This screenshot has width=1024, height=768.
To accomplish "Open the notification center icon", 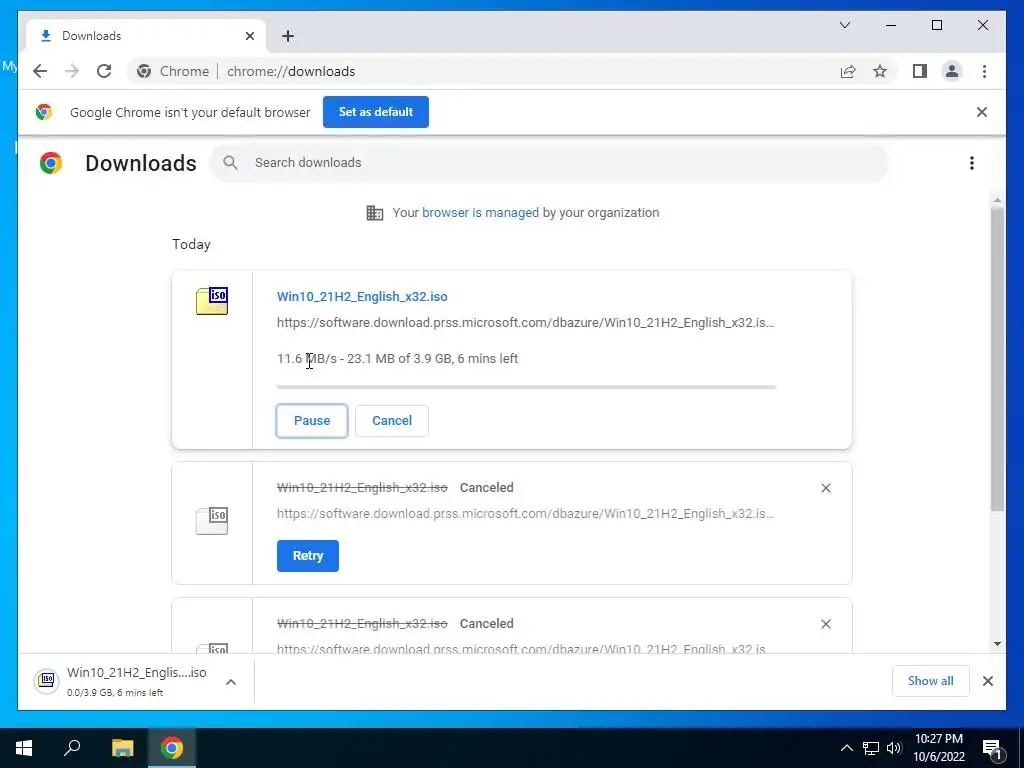I will pos(992,749).
